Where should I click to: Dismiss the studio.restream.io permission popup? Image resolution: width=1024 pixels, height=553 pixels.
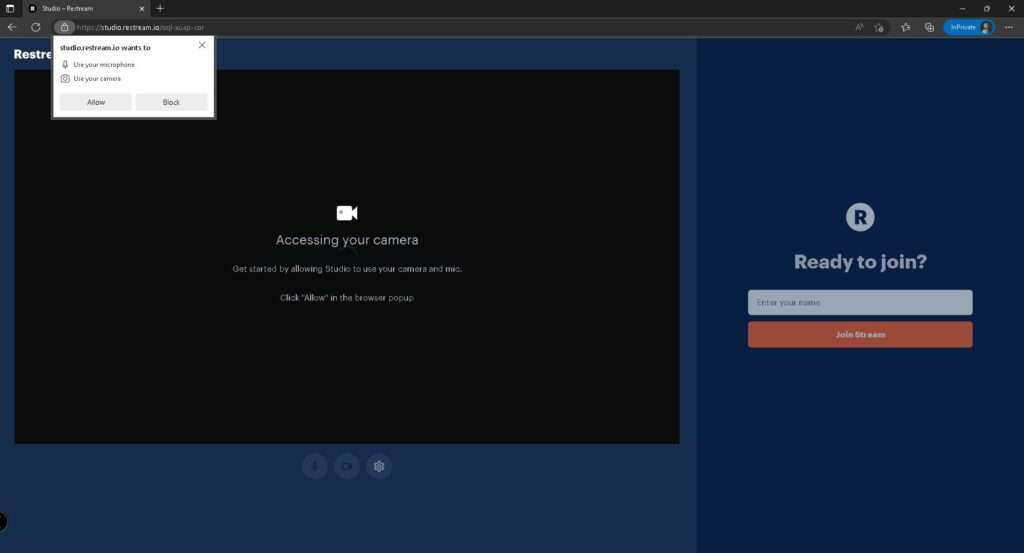tap(202, 45)
